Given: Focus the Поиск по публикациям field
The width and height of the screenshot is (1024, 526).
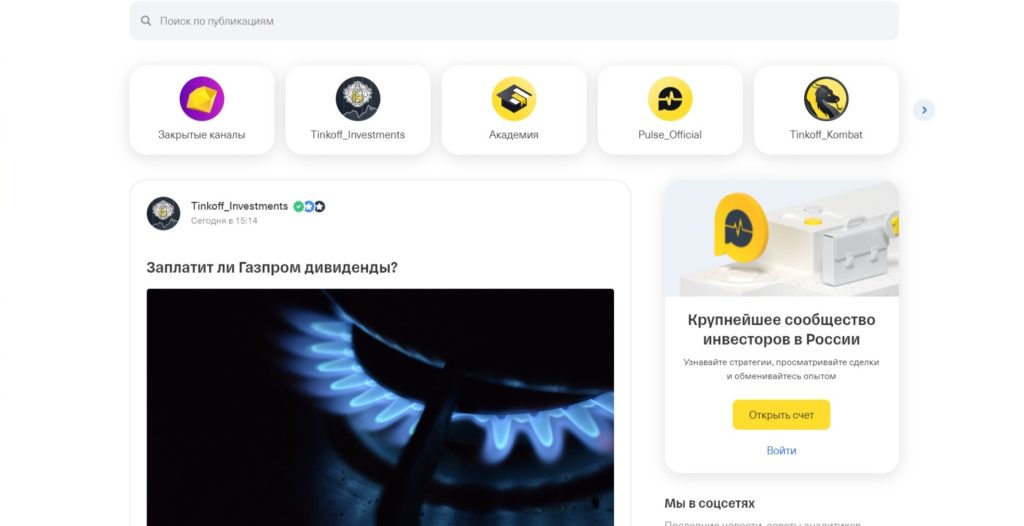Looking at the screenshot, I should tap(514, 21).
